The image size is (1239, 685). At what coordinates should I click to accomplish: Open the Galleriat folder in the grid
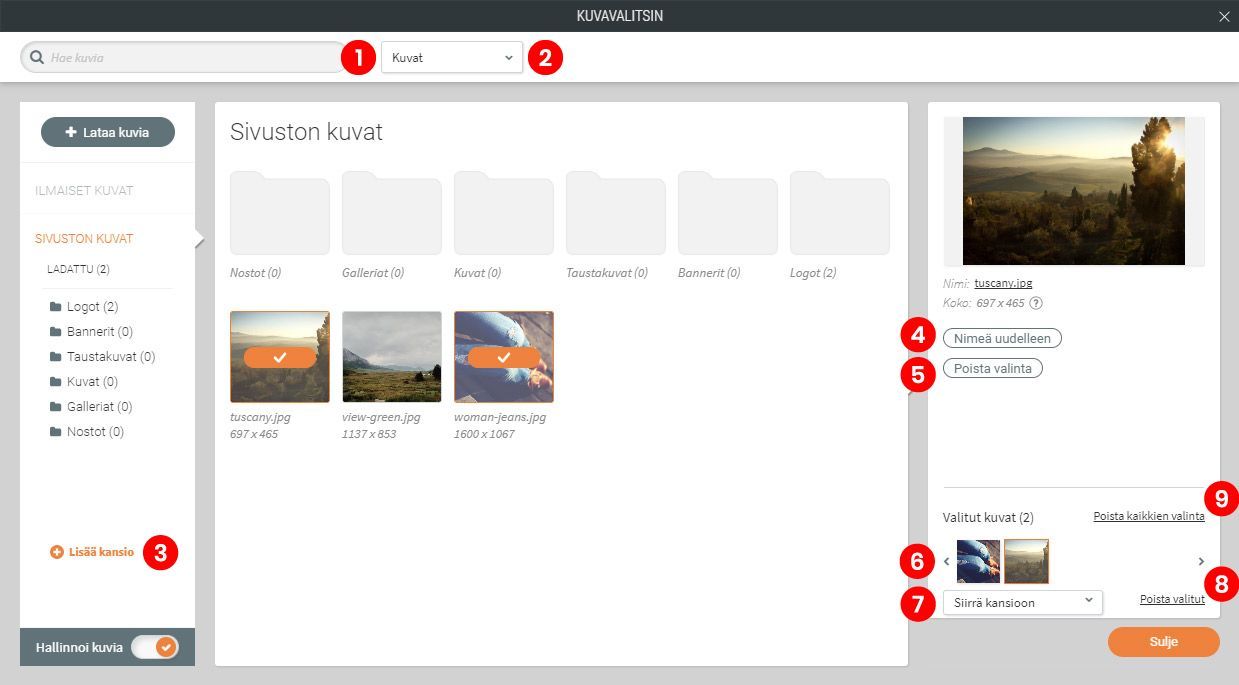pos(392,214)
